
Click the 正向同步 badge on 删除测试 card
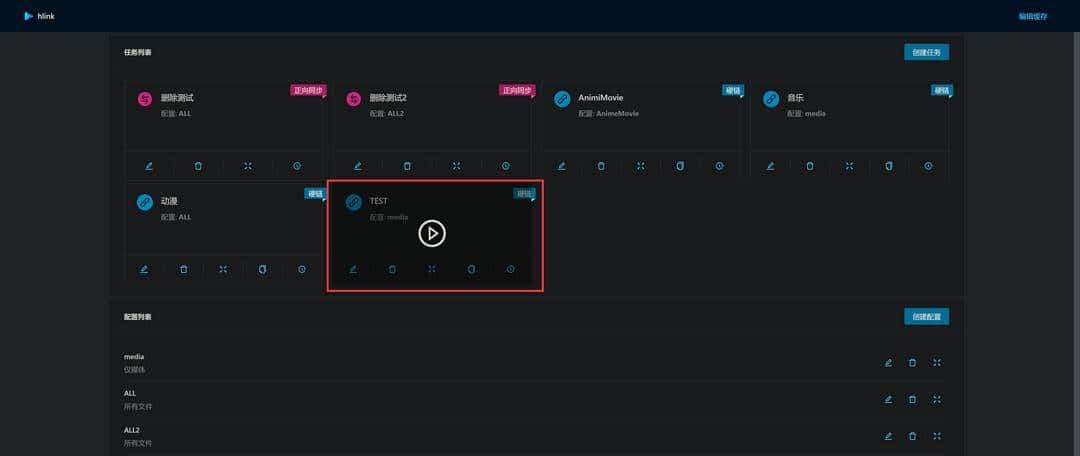[307, 90]
